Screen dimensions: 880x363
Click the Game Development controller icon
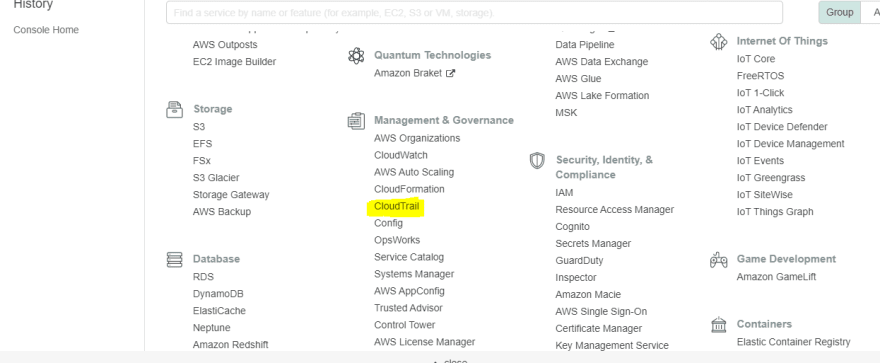click(x=718, y=260)
